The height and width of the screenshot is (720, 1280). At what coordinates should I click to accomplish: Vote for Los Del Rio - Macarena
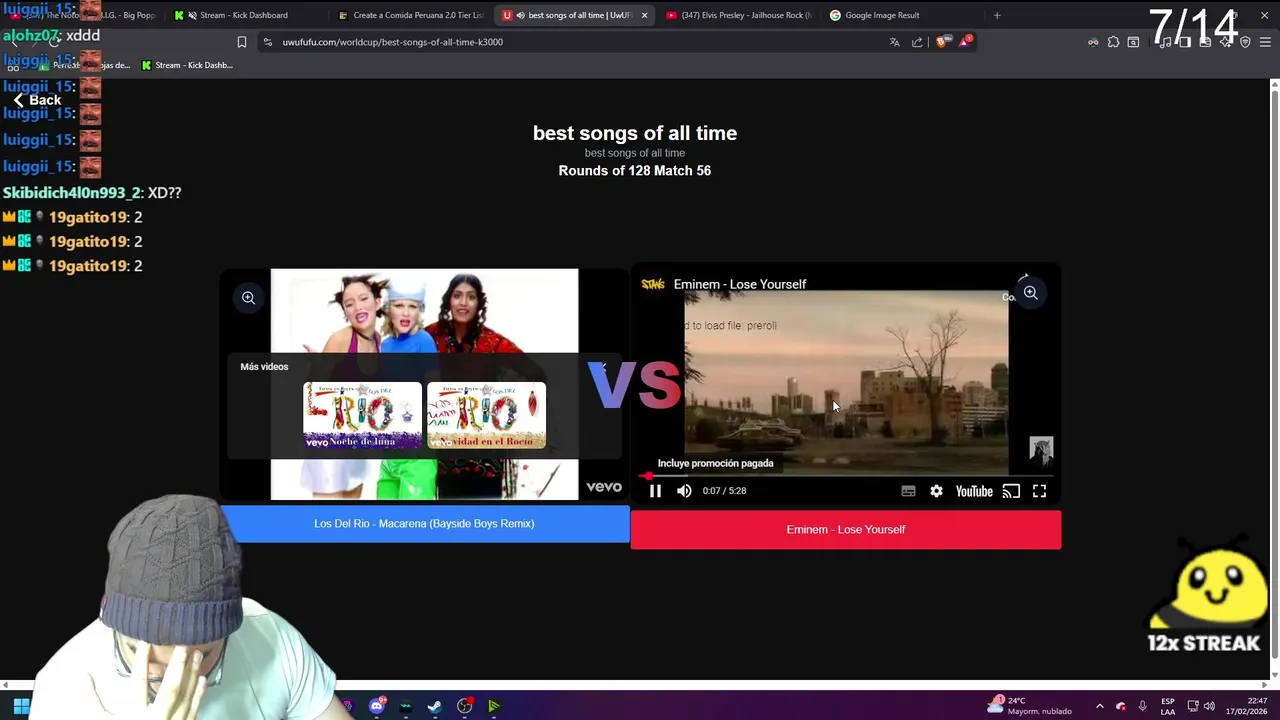[424, 524]
